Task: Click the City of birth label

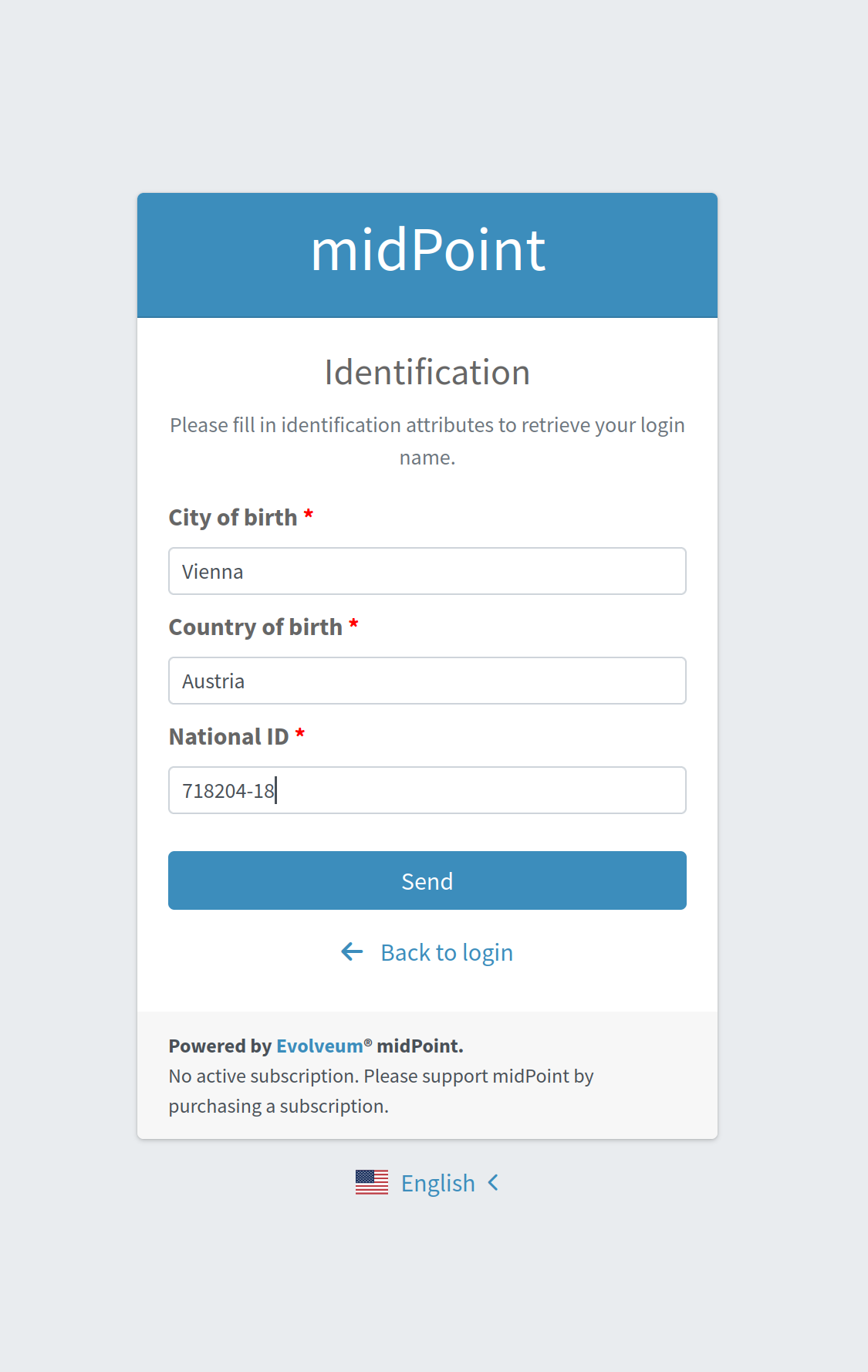Action: (233, 518)
